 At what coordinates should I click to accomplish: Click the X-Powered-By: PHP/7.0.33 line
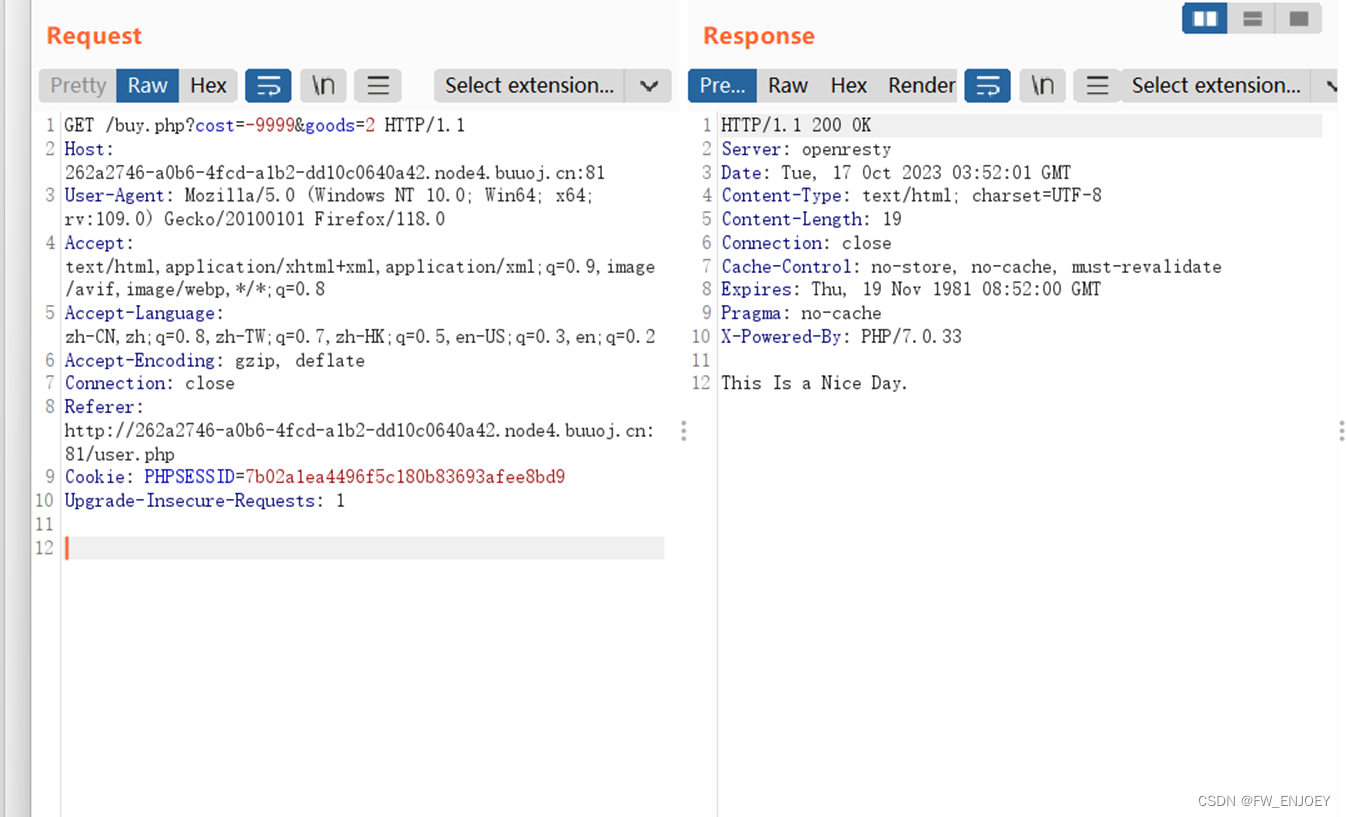pyautogui.click(x=841, y=337)
